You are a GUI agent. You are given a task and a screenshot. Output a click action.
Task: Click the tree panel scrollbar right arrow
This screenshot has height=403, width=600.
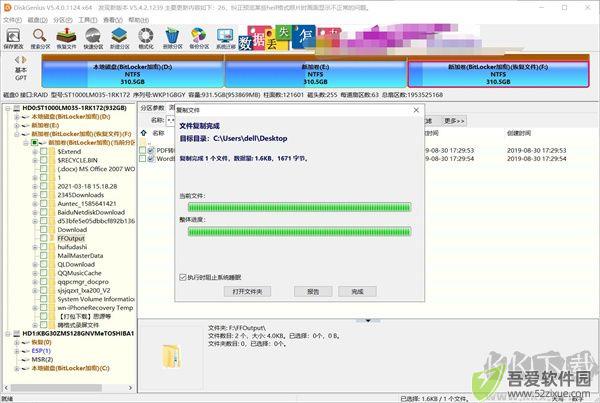[x=130, y=388]
